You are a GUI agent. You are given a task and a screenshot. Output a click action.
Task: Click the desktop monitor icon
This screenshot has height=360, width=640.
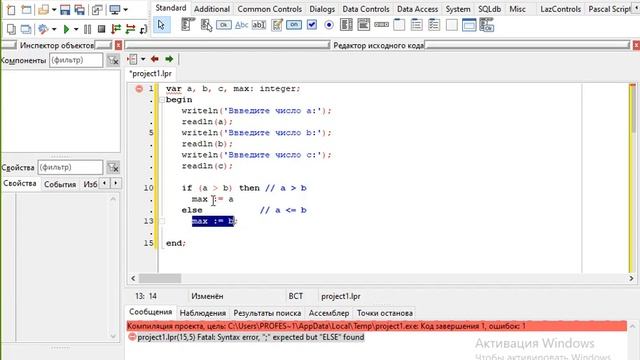[115, 9]
